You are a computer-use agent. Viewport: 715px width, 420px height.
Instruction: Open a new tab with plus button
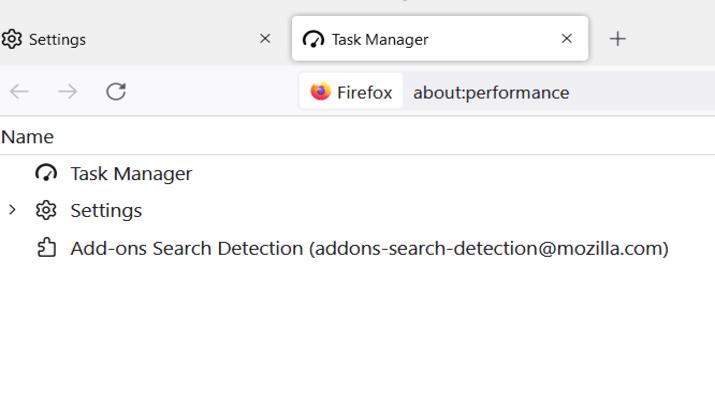(617, 39)
